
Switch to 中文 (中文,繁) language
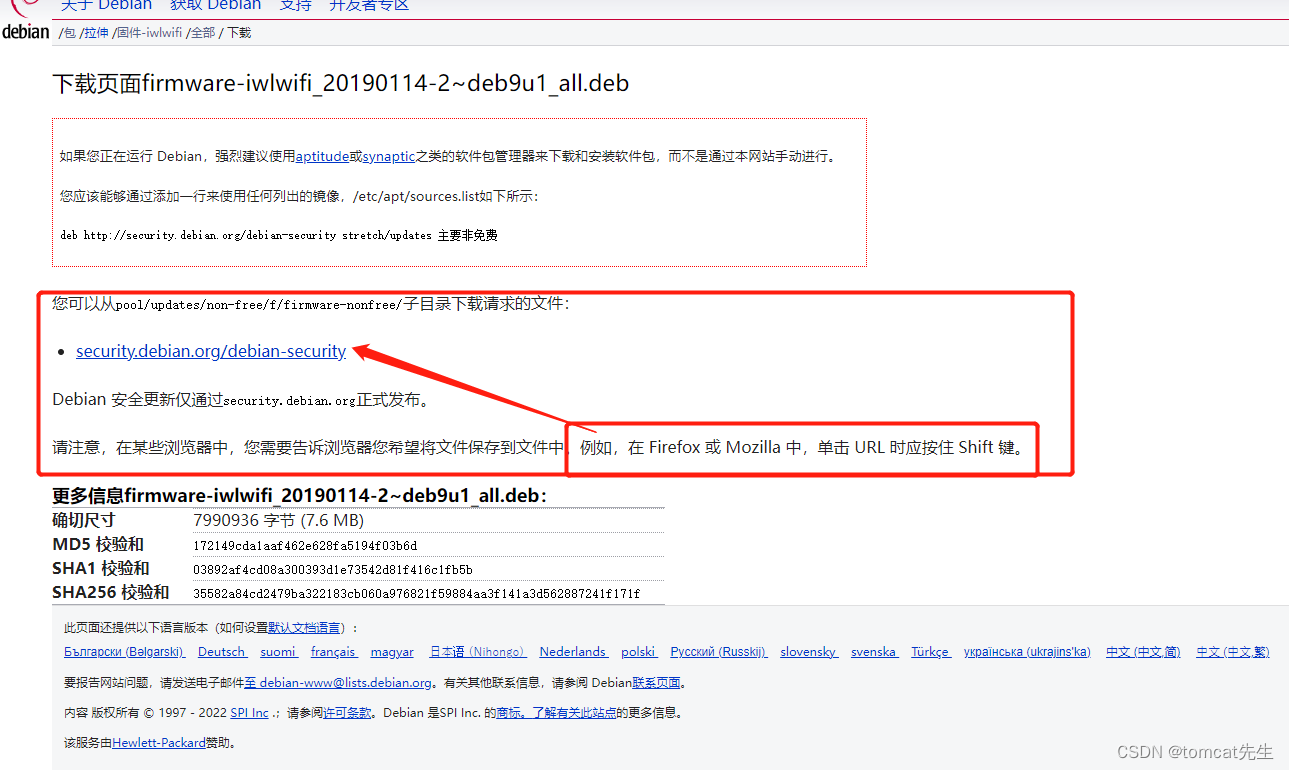1233,652
